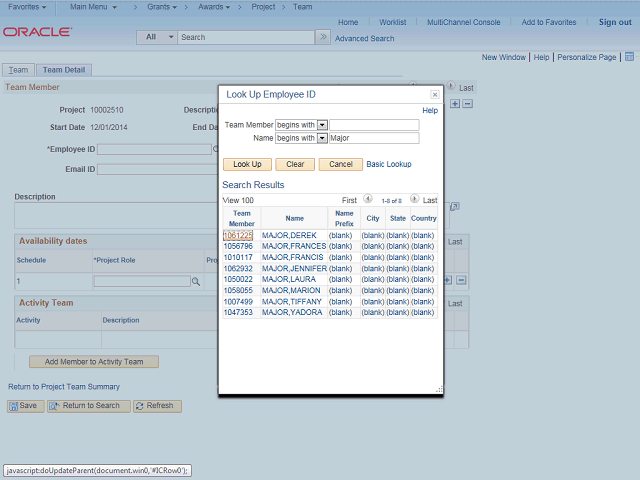Click the next results arrow in Search Results
640x480 pixels.
pos(415,200)
